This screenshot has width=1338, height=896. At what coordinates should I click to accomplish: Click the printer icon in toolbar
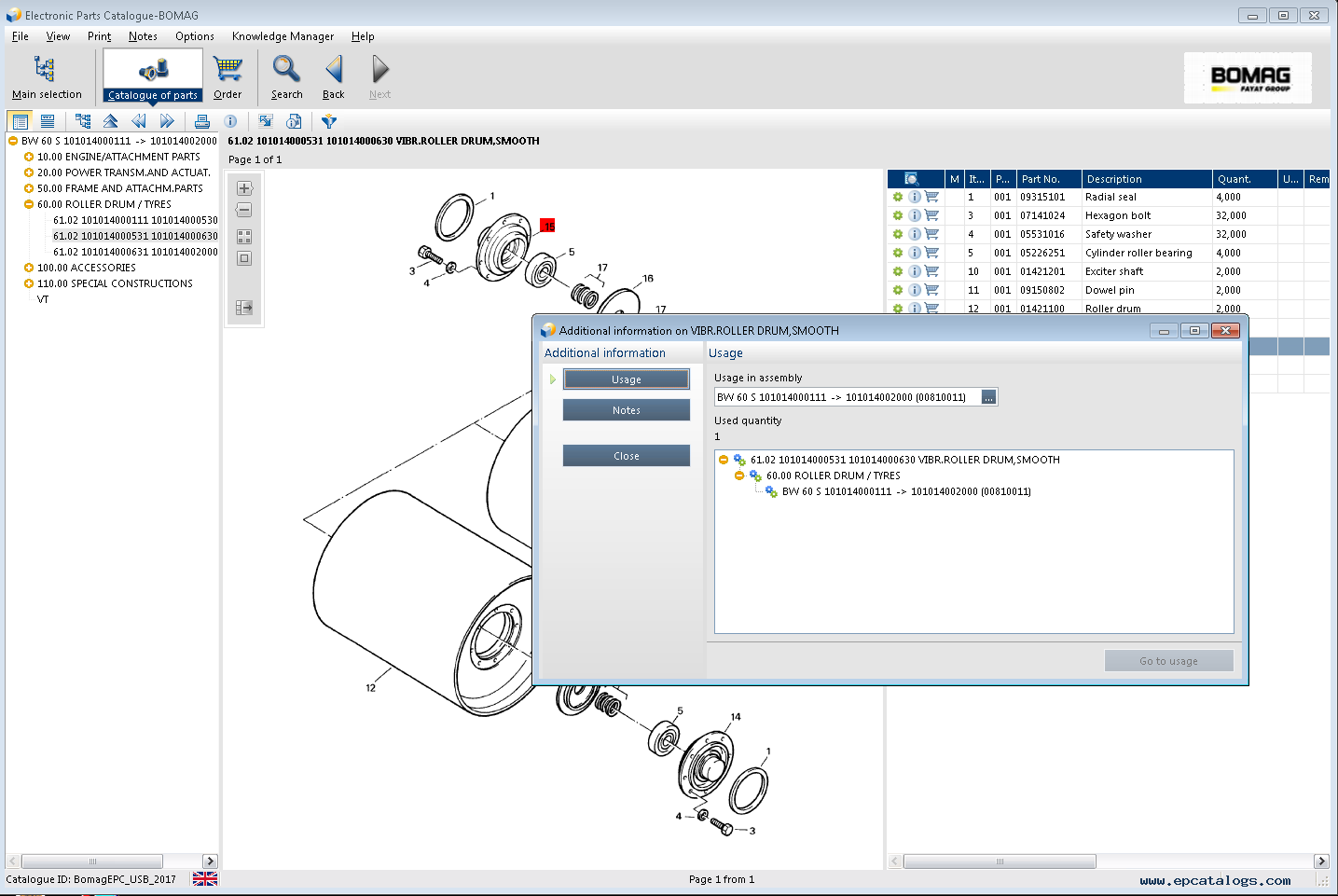pos(202,121)
